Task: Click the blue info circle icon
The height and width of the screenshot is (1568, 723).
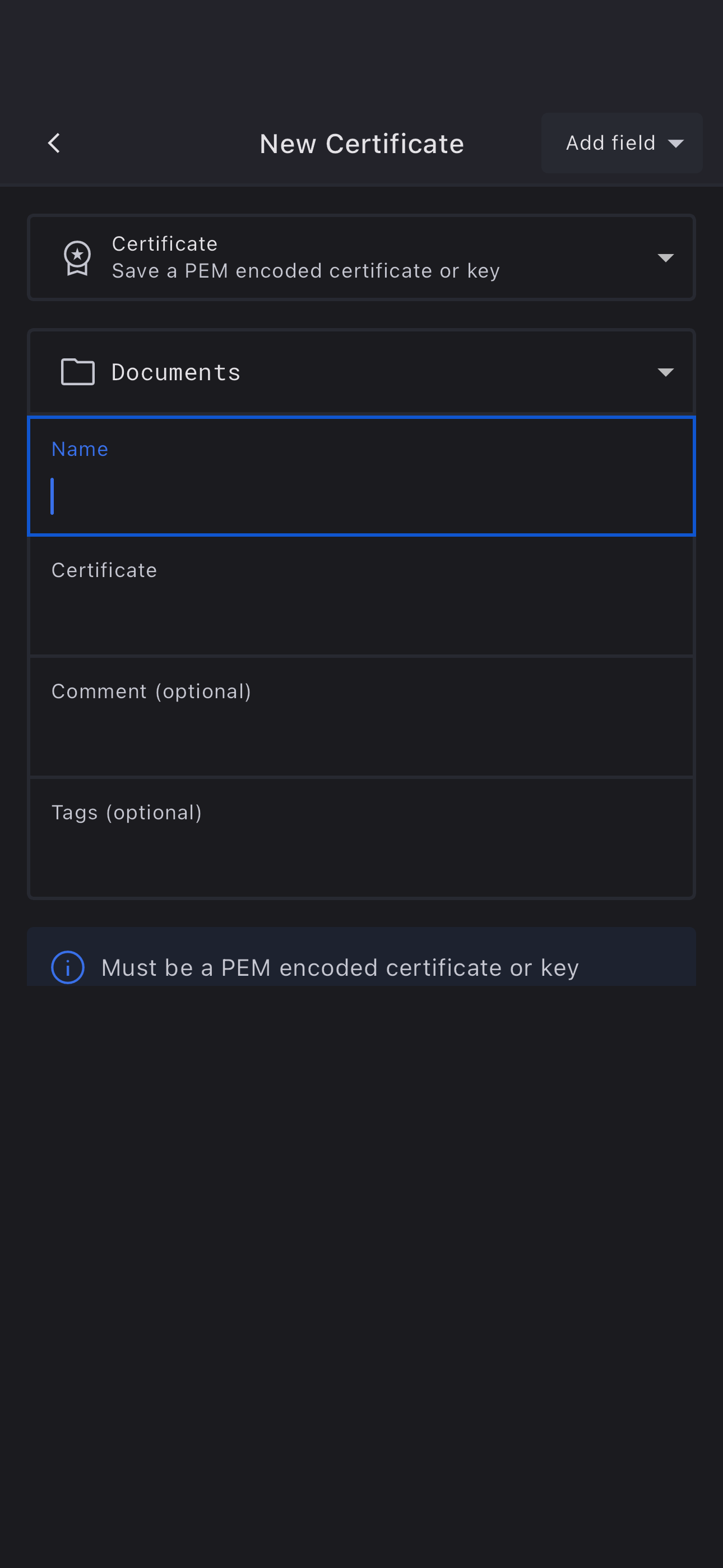Action: pyautogui.click(x=68, y=967)
